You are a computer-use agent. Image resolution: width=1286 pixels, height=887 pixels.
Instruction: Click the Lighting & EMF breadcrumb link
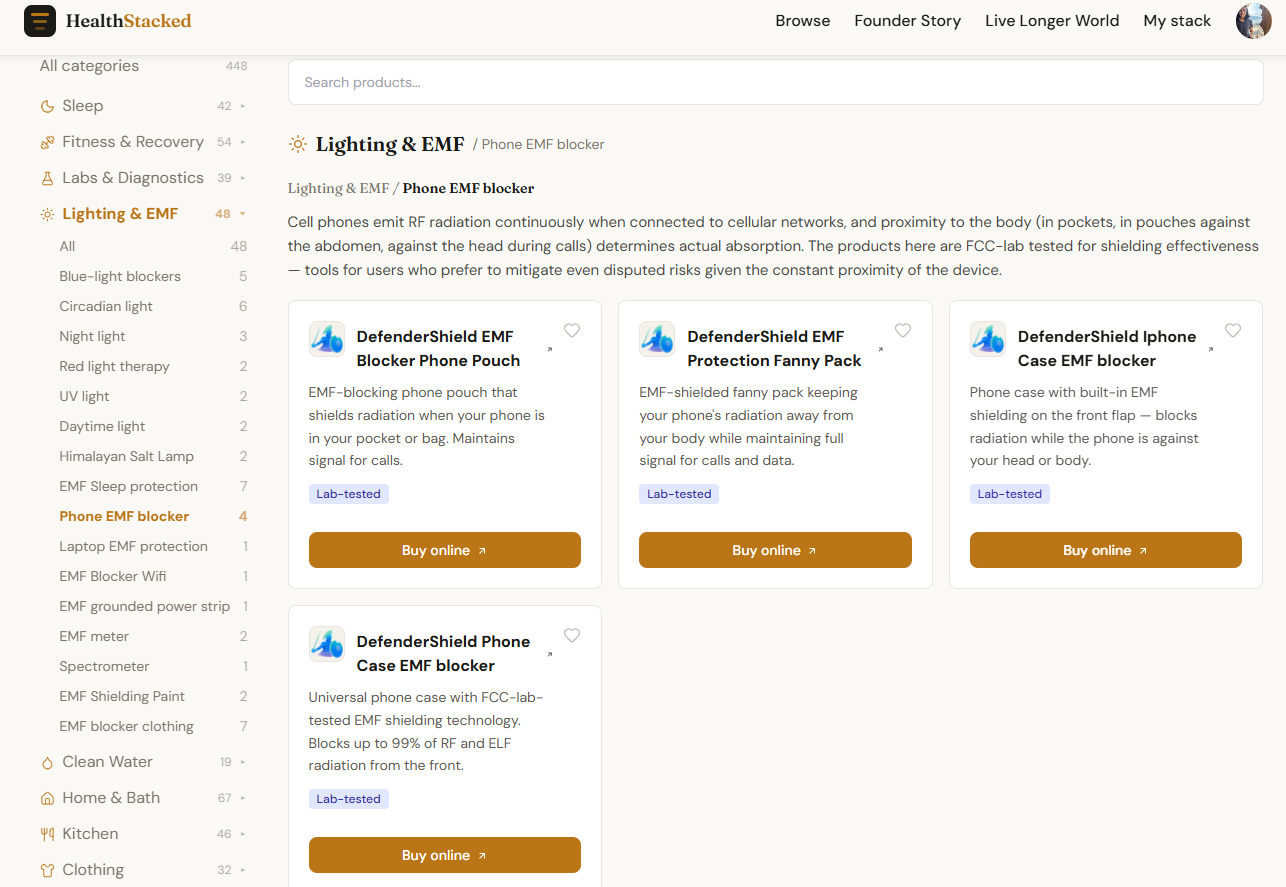tap(338, 188)
